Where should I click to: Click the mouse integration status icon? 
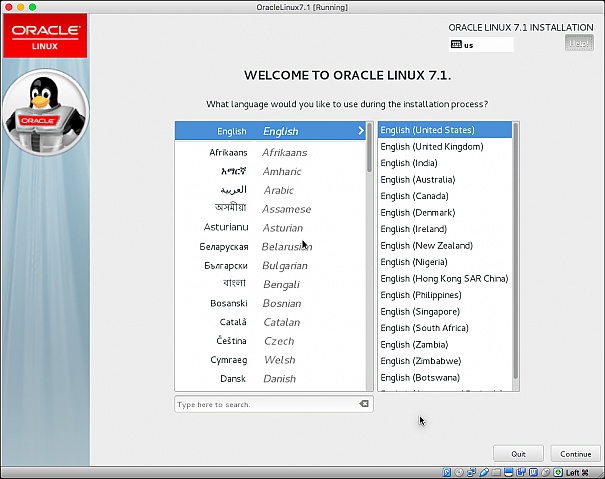(x=546, y=472)
